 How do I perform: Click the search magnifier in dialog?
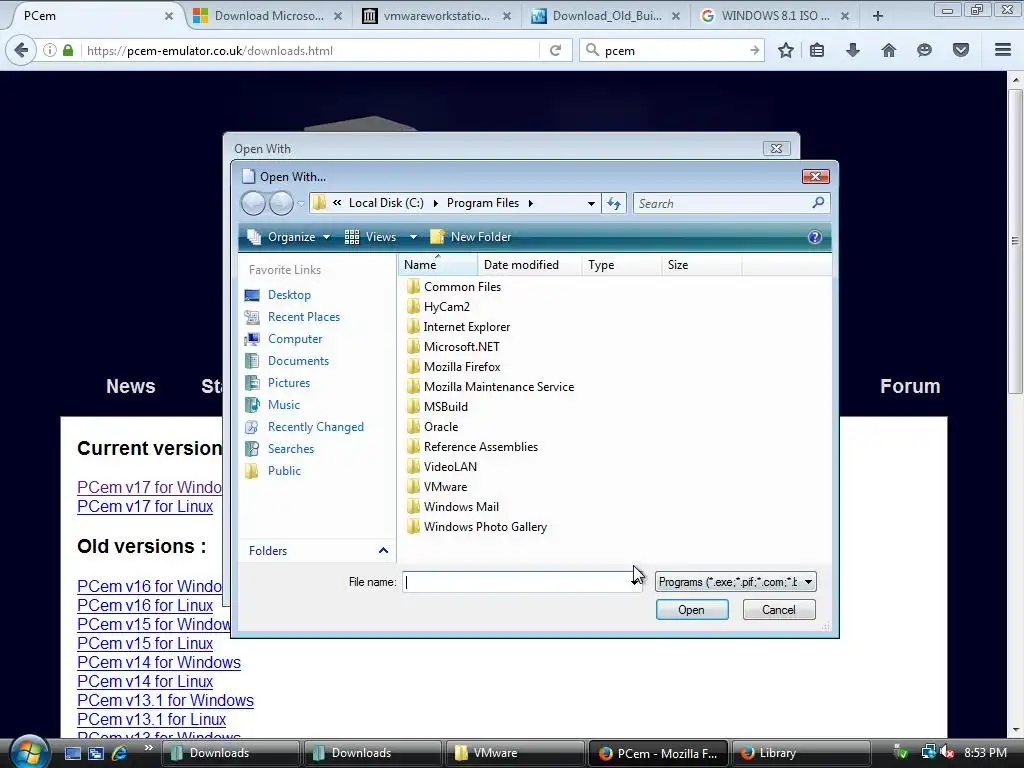pyautogui.click(x=818, y=203)
